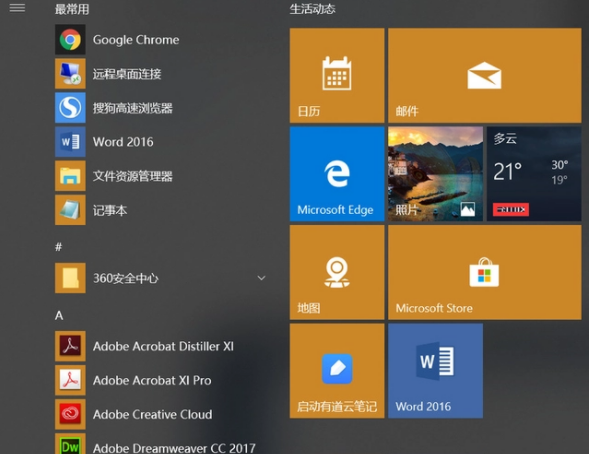591x454 pixels.
Task: Click the red weather alert badge
Action: [511, 209]
